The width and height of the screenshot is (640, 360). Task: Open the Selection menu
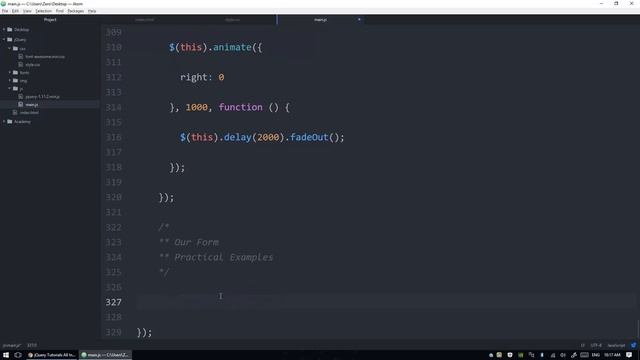click(x=43, y=11)
